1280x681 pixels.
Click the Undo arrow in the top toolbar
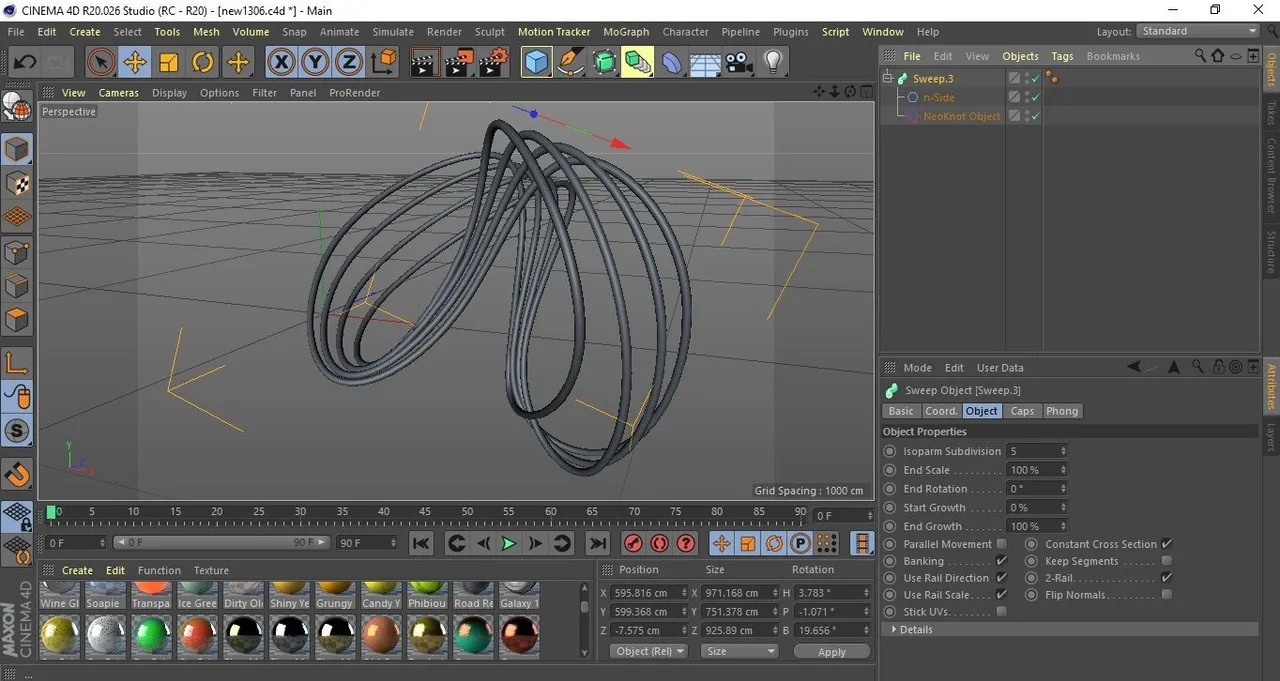24,63
